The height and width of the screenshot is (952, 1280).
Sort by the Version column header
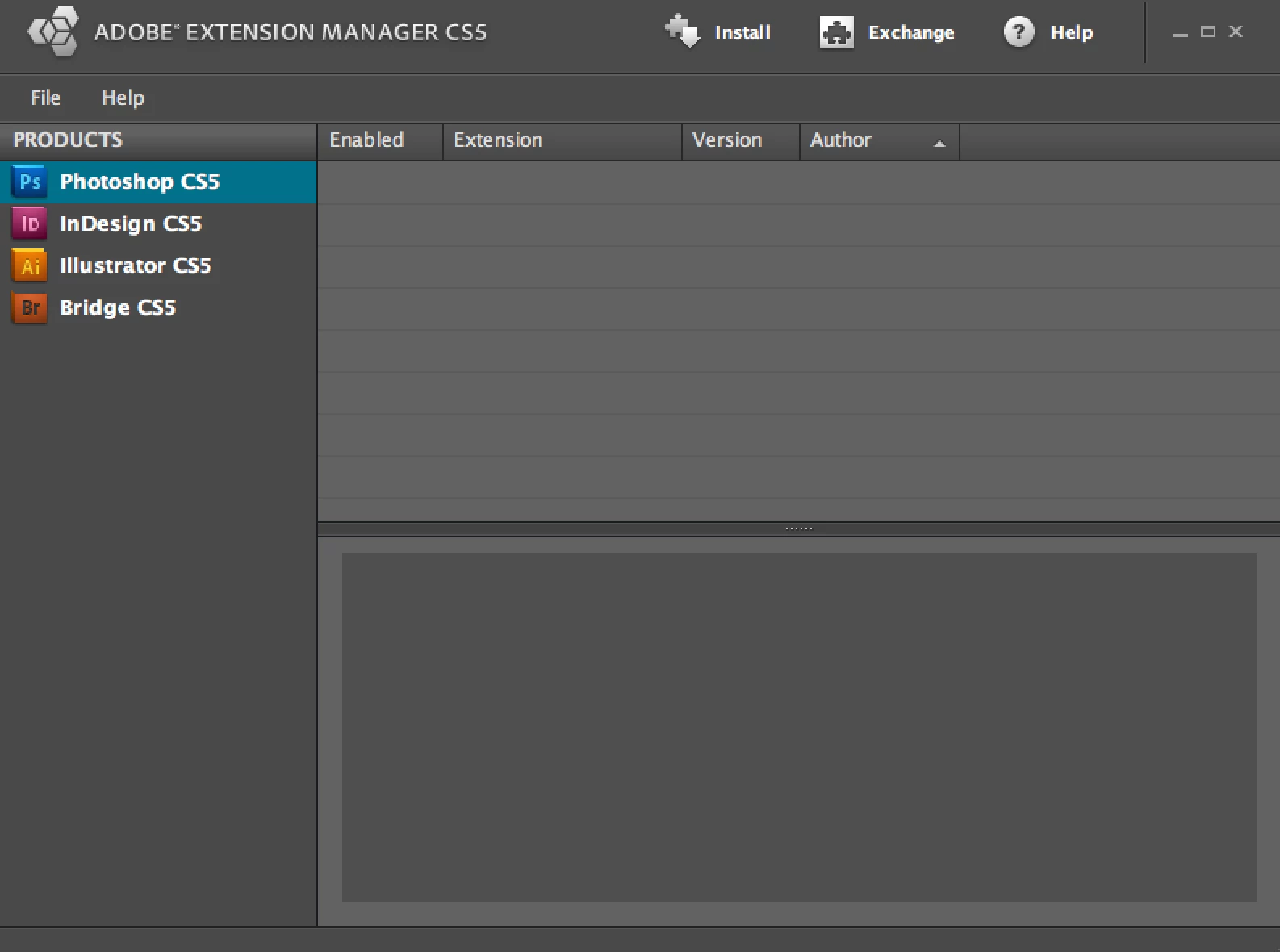[x=741, y=140]
